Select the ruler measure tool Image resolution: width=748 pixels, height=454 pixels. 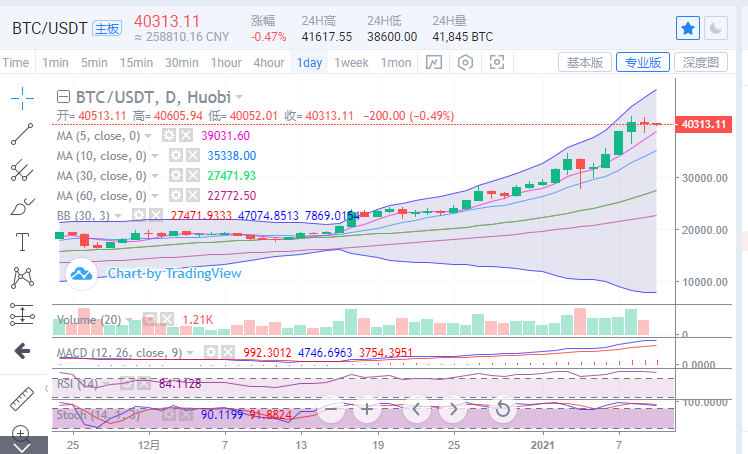pos(22,399)
